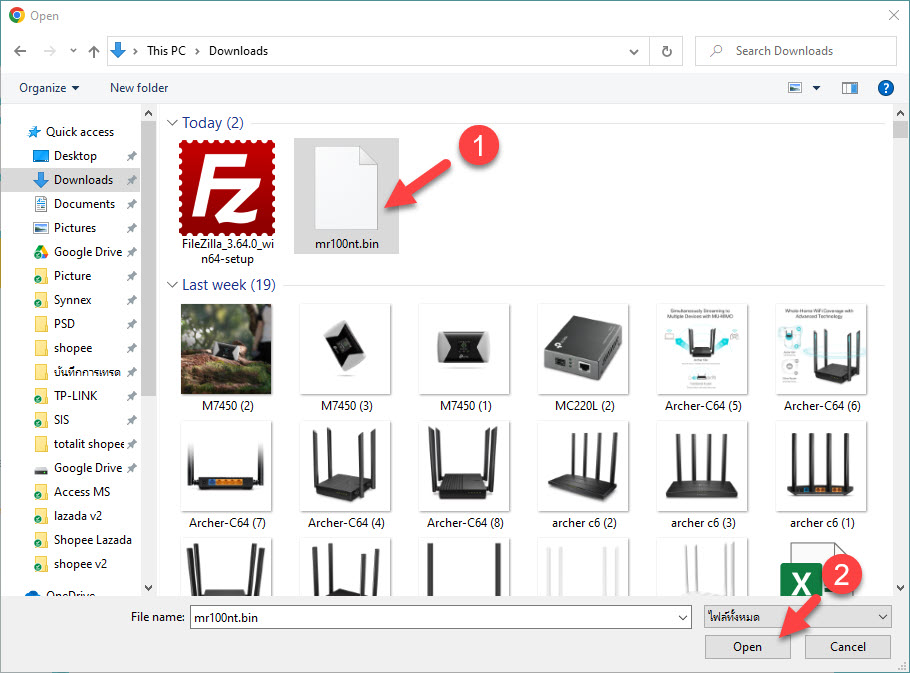Image resolution: width=910 pixels, height=673 pixels.
Task: Click the Forward navigation arrow
Action: (x=50, y=51)
